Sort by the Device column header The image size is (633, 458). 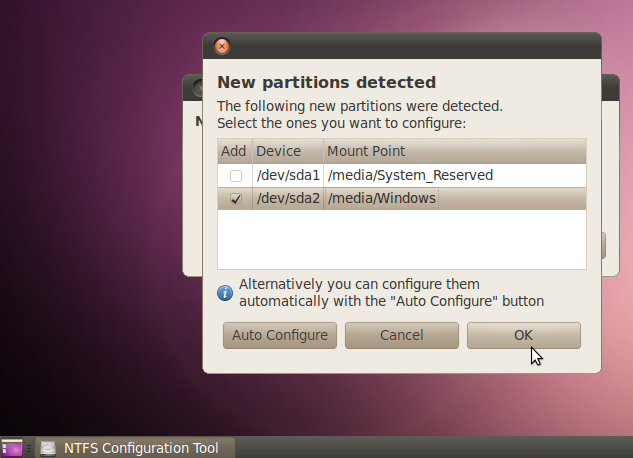pos(278,151)
